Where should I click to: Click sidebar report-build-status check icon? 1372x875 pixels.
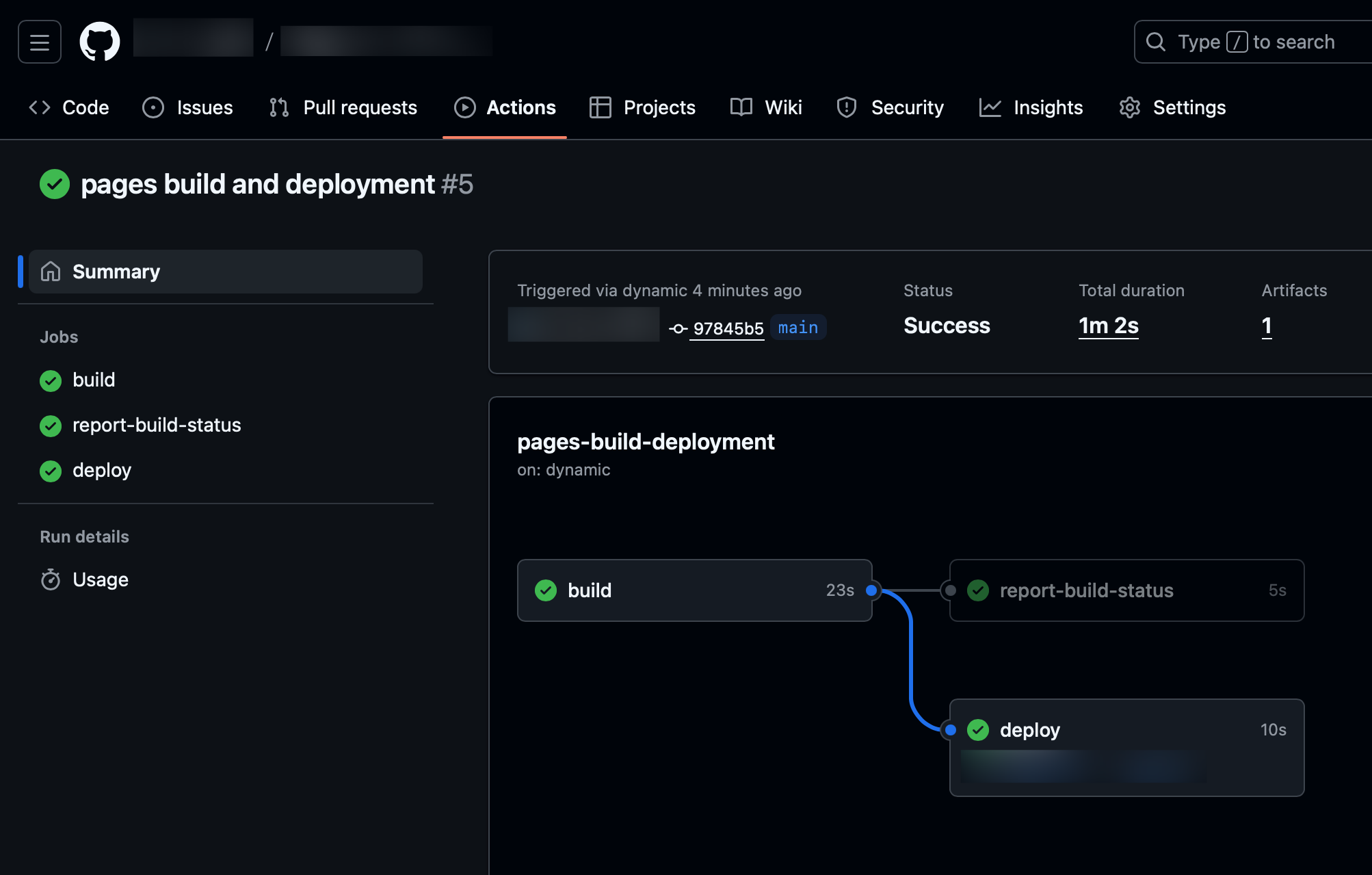pyautogui.click(x=51, y=426)
